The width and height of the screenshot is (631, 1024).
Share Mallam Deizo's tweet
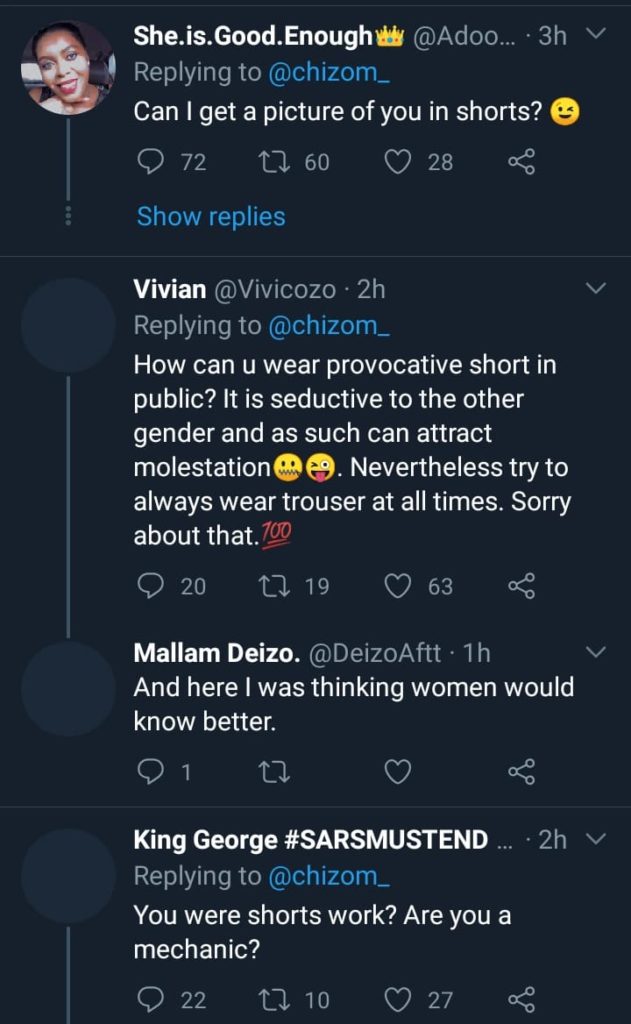click(x=521, y=771)
